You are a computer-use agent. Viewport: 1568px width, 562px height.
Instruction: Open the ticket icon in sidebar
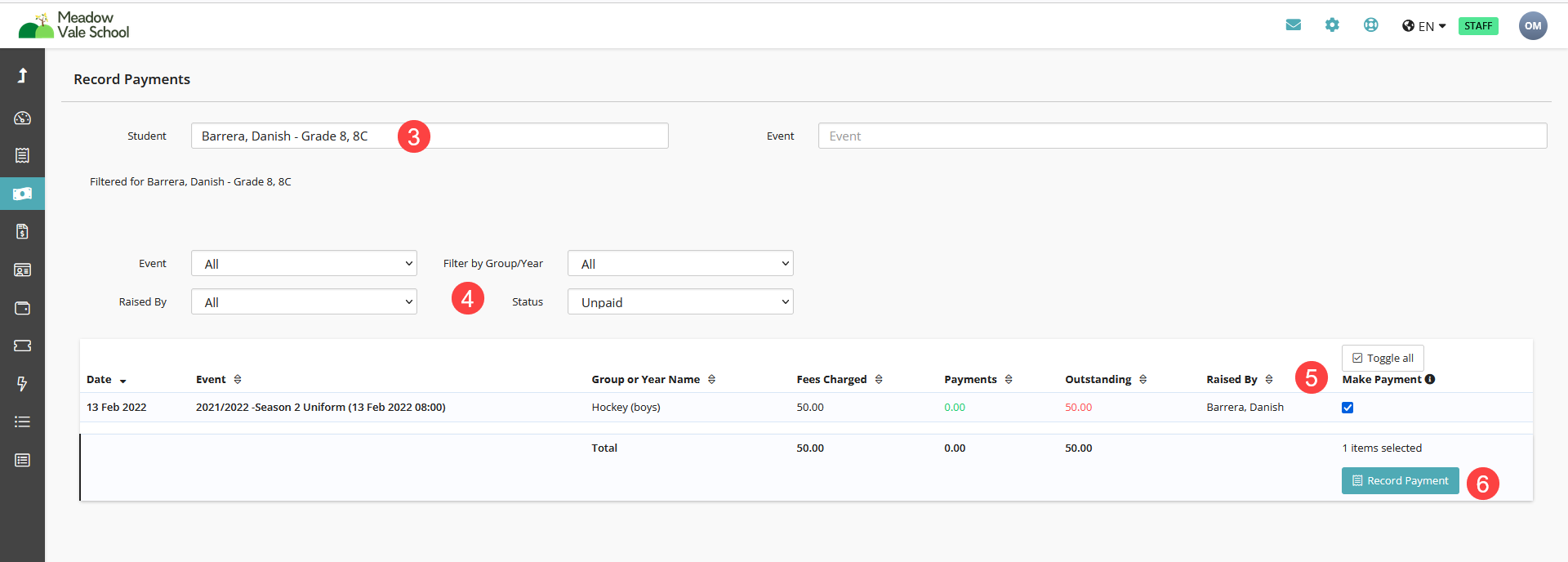[x=22, y=346]
